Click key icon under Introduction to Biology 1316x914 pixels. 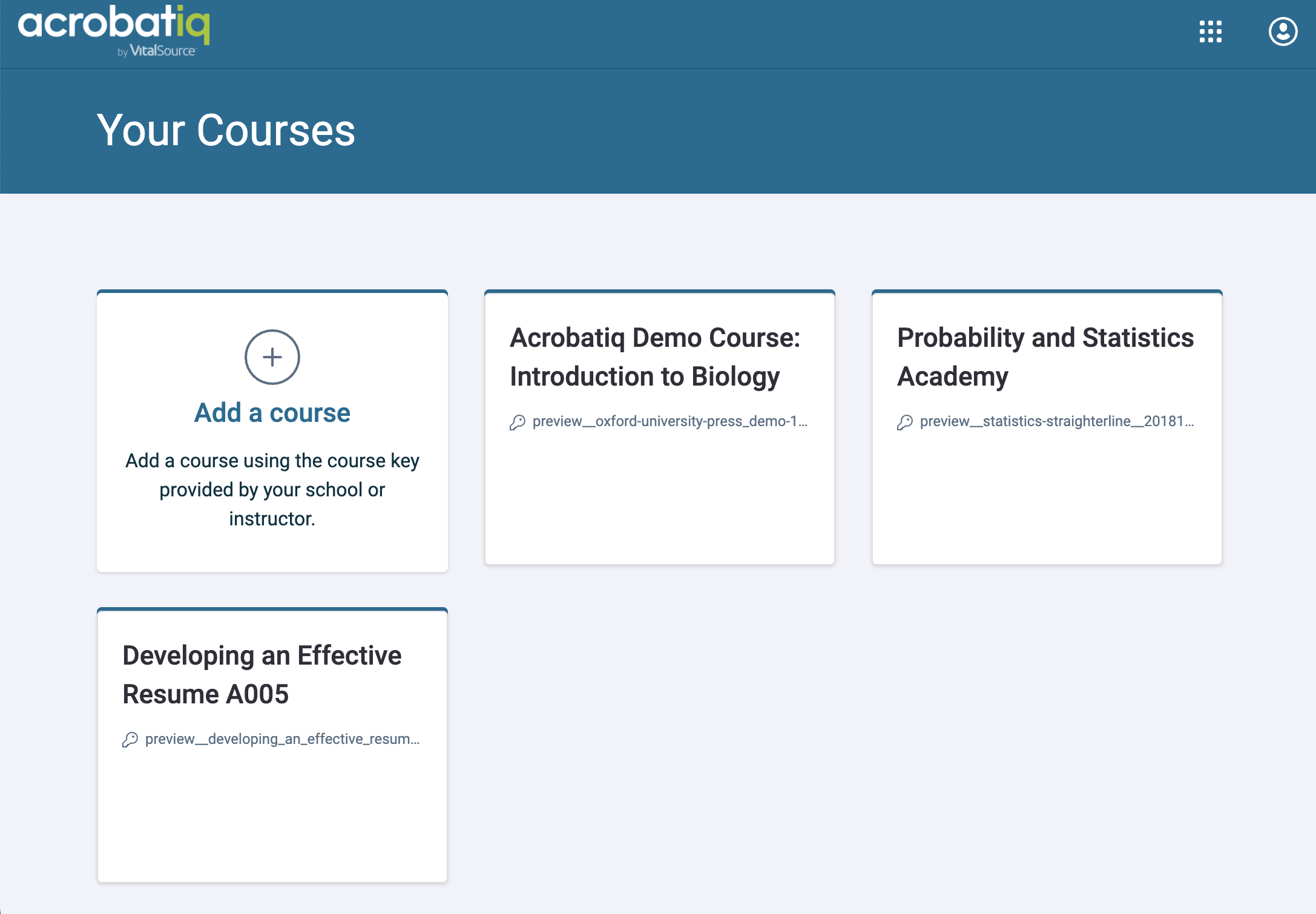pos(518,422)
